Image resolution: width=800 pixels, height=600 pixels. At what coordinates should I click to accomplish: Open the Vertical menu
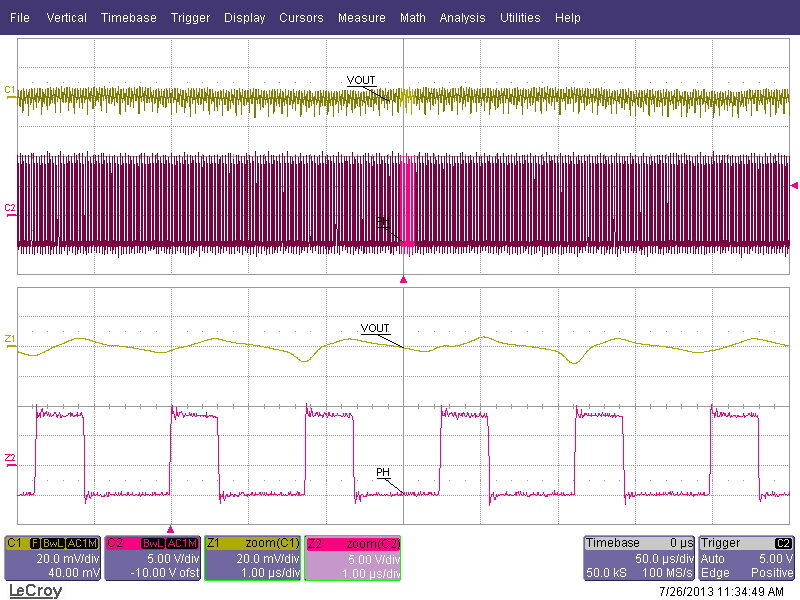67,18
